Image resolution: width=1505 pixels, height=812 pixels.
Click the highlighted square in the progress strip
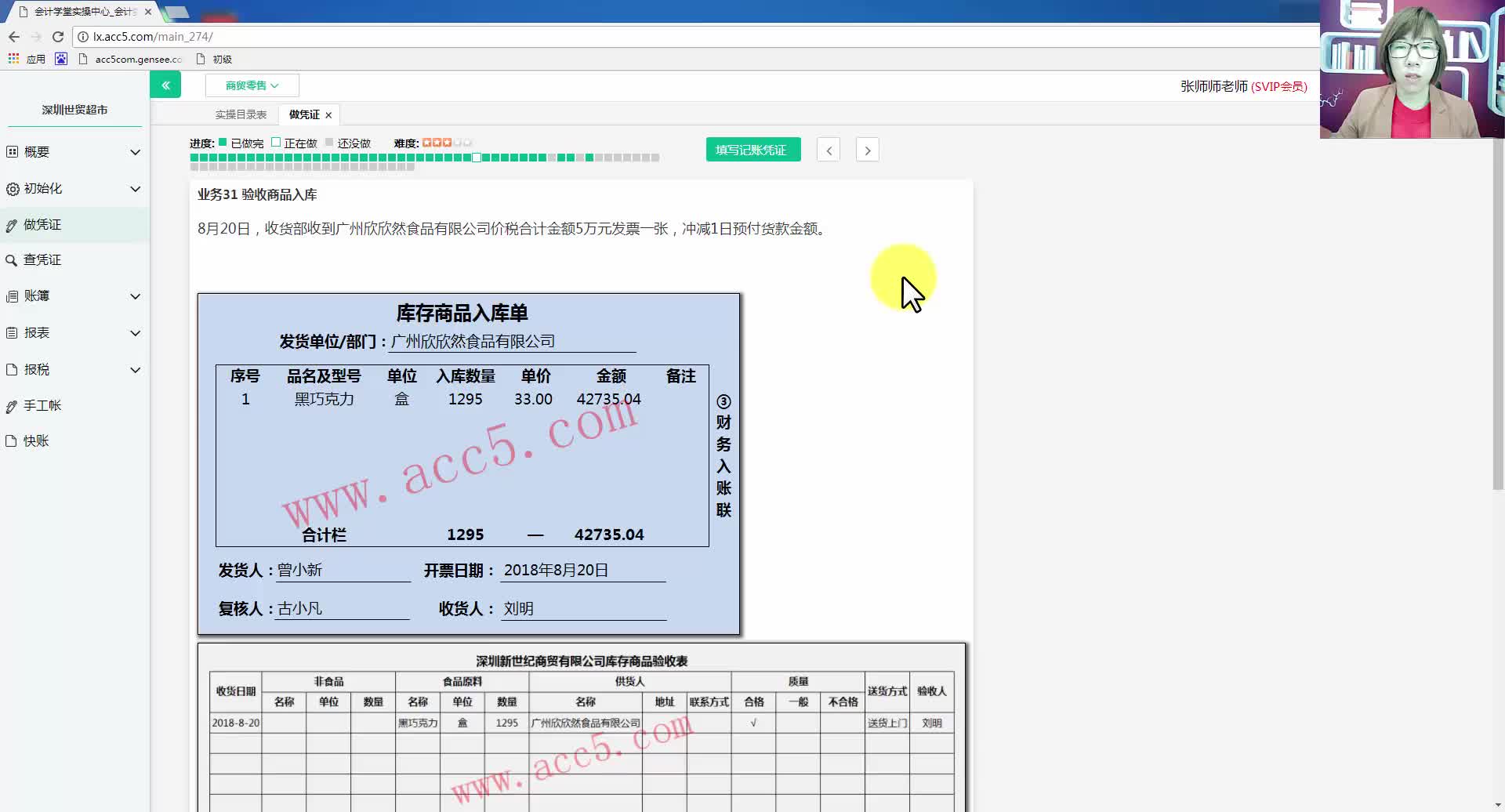(477, 158)
